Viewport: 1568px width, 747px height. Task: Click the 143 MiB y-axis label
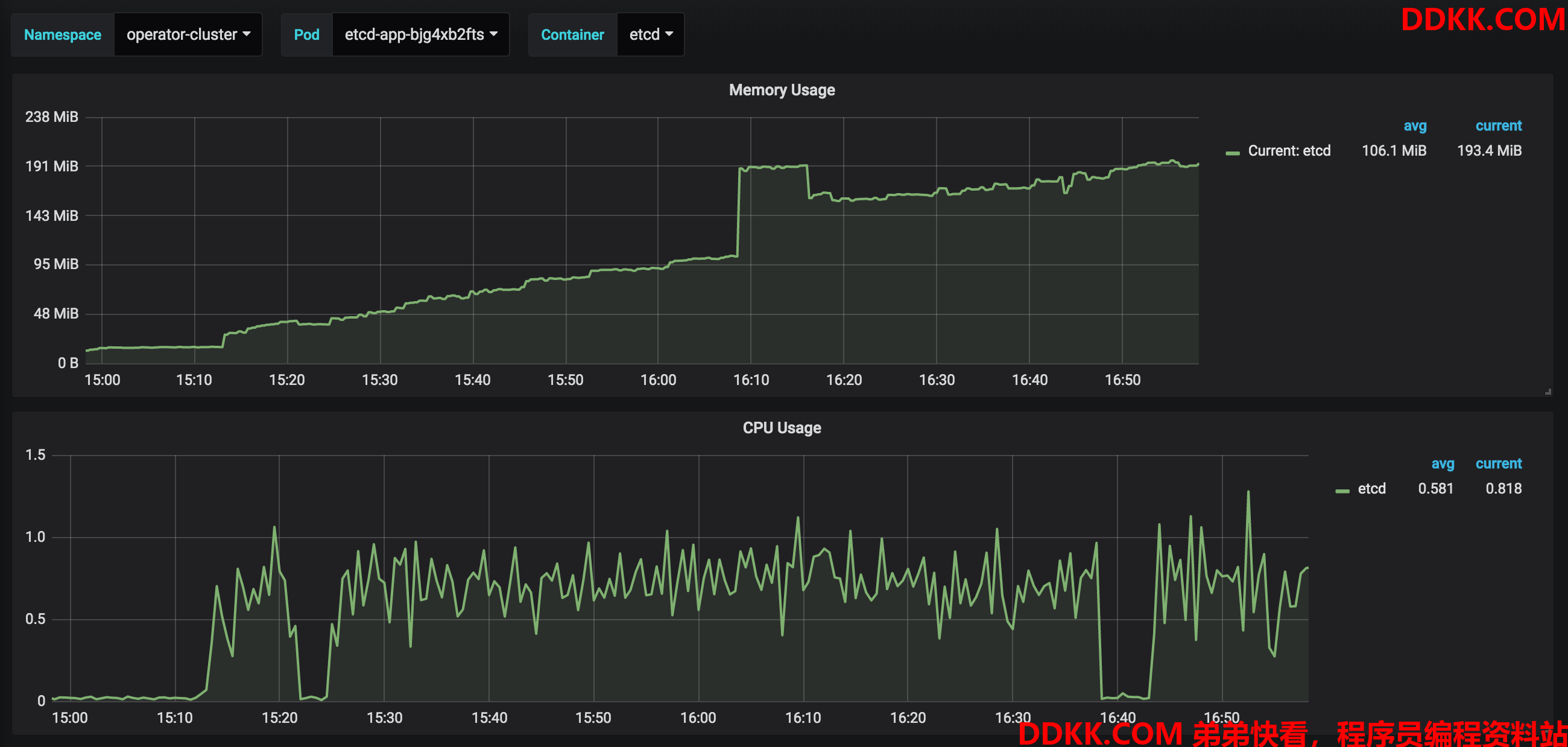click(x=52, y=215)
